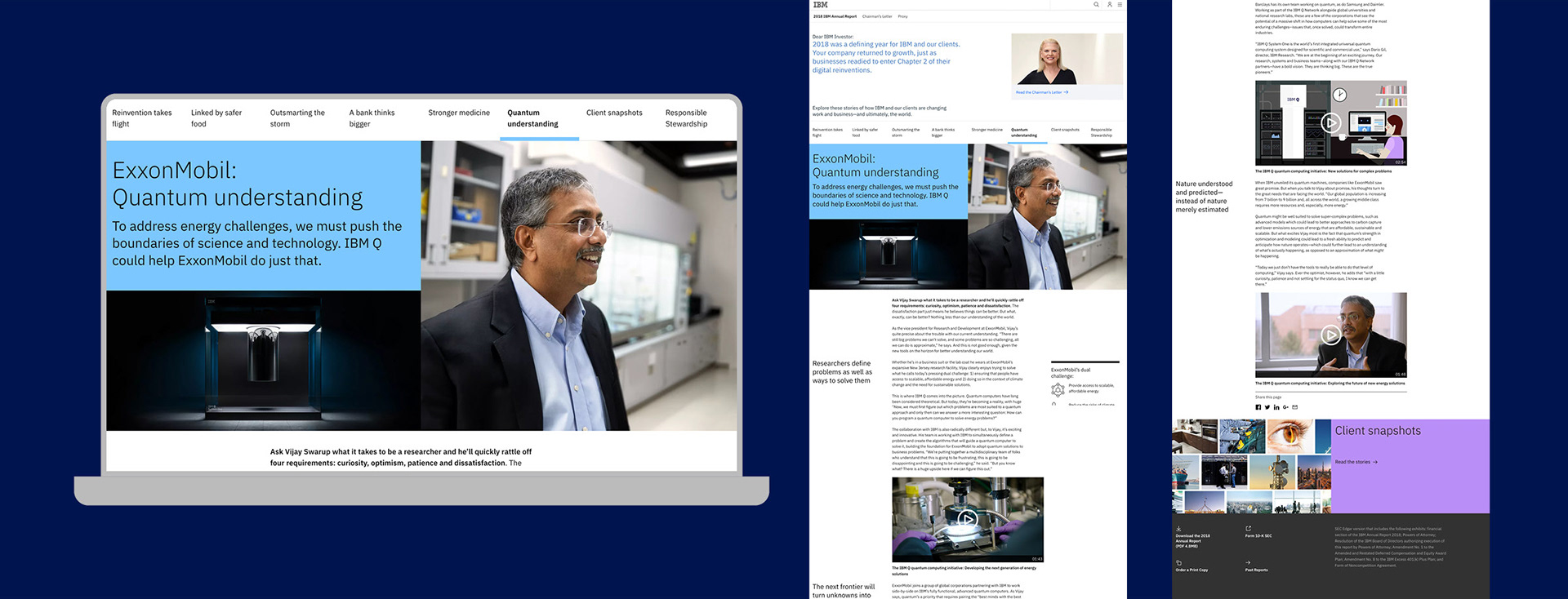Play the video of man speaking near window
1568x599 pixels.
[1330, 335]
